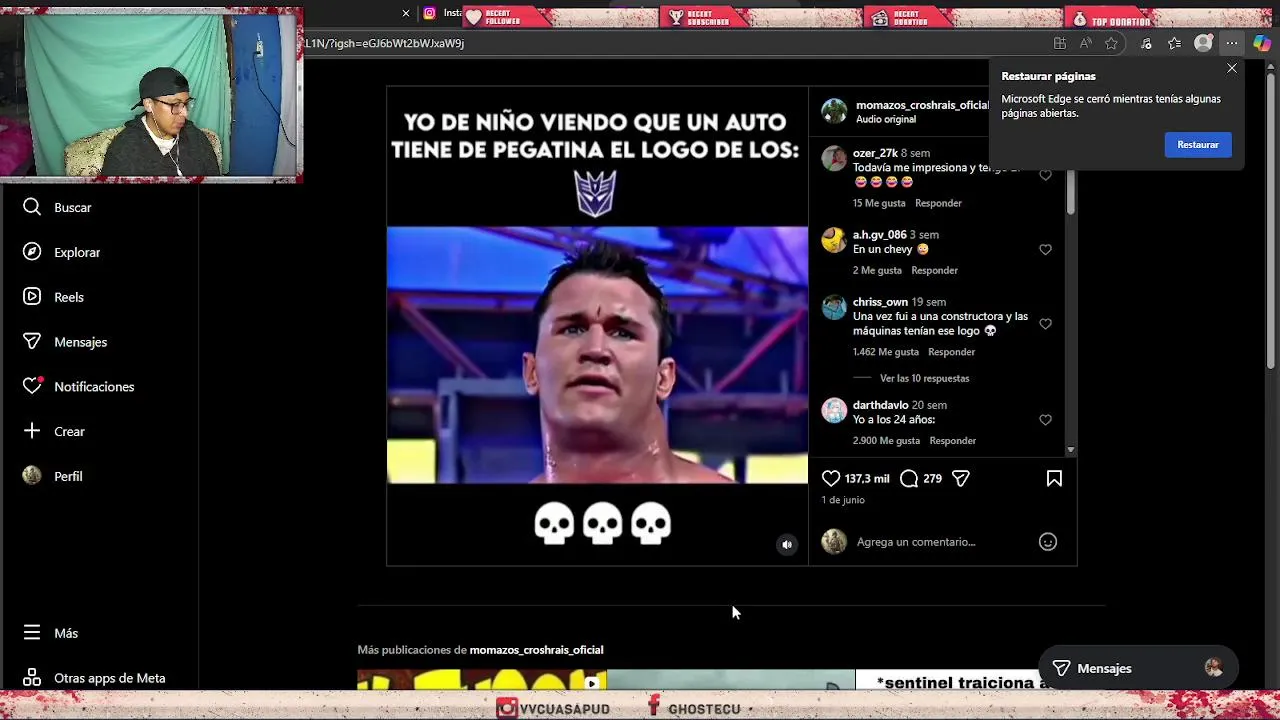Reply to darthdavlo's comment

click(x=952, y=440)
